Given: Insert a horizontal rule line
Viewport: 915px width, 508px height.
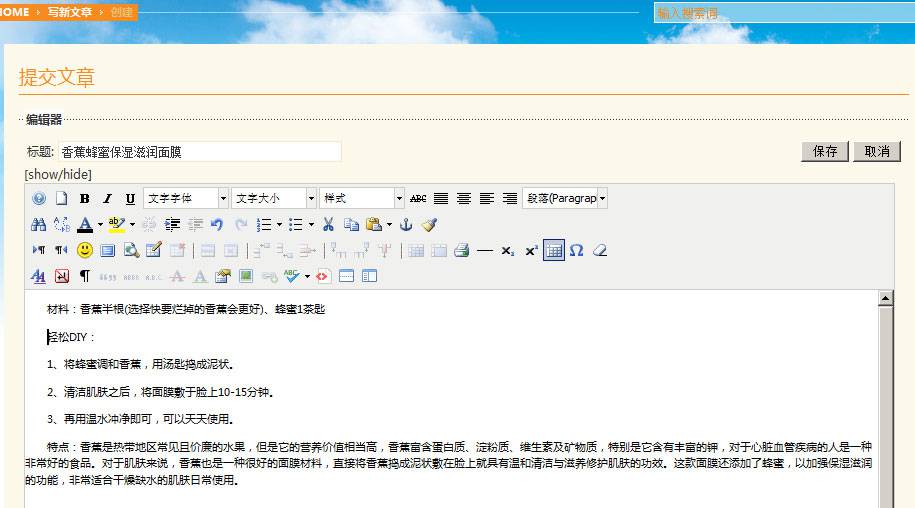Looking at the screenshot, I should pyautogui.click(x=485, y=251).
